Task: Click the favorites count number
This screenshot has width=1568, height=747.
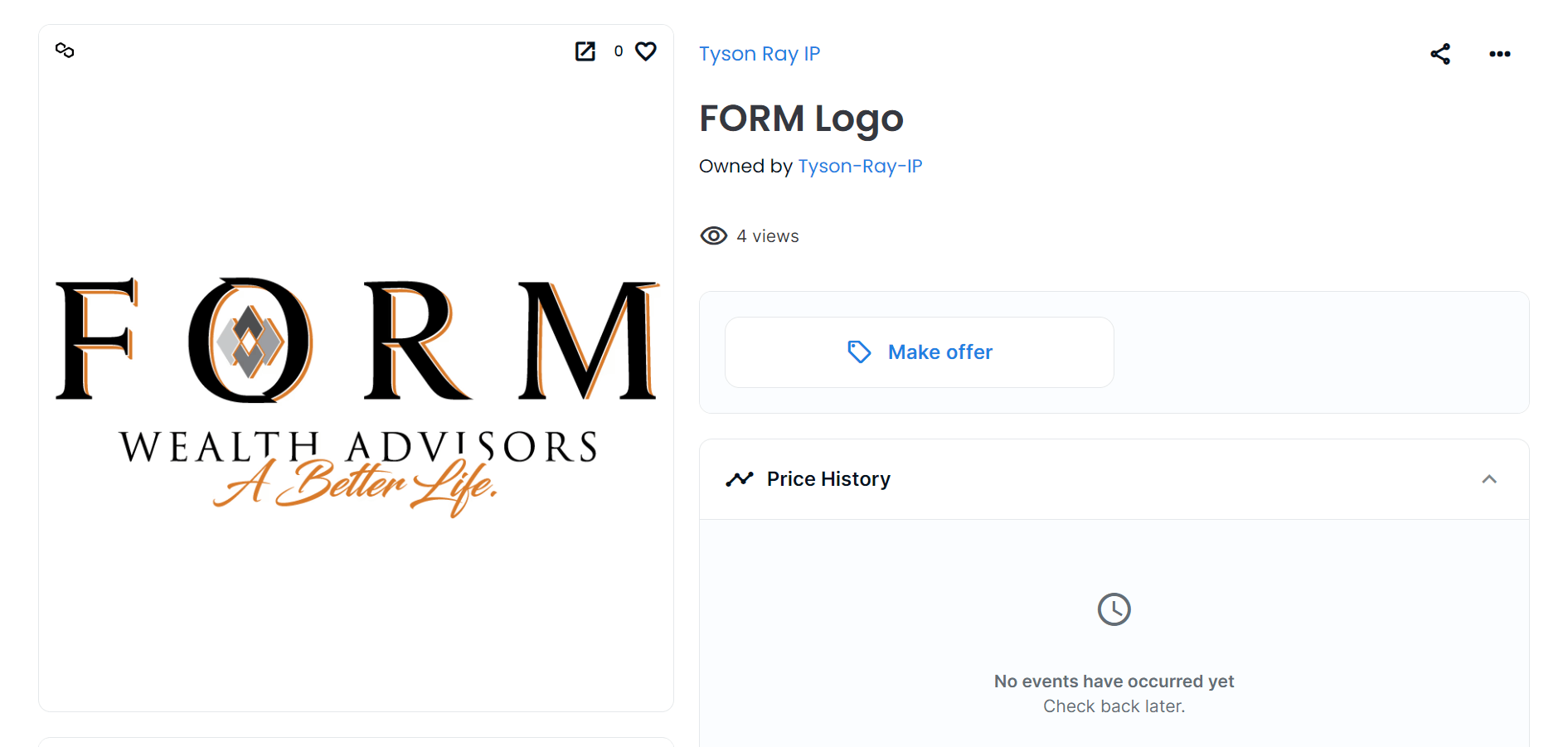Action: [619, 51]
